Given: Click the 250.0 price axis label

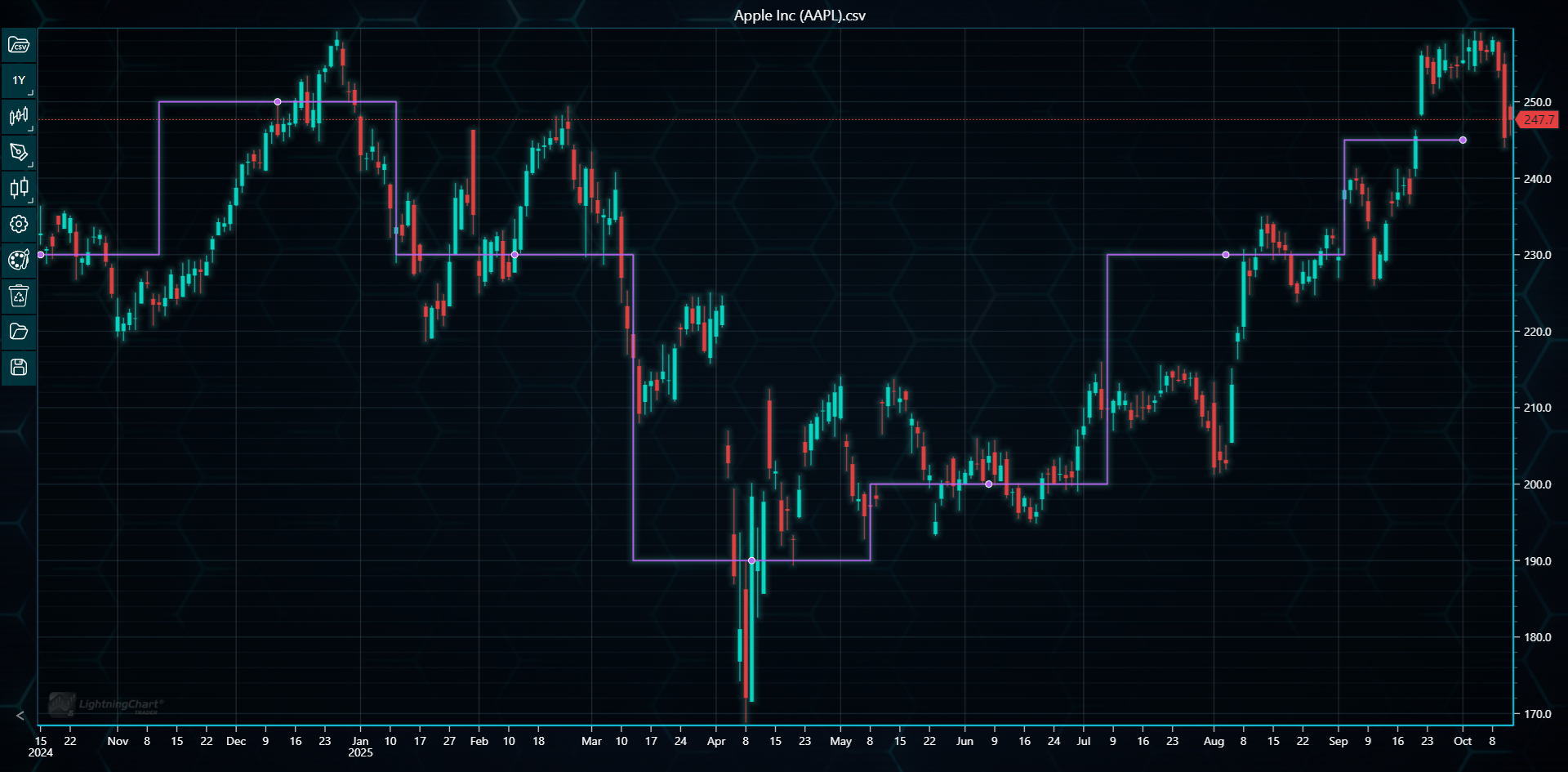Looking at the screenshot, I should pyautogui.click(x=1538, y=102).
